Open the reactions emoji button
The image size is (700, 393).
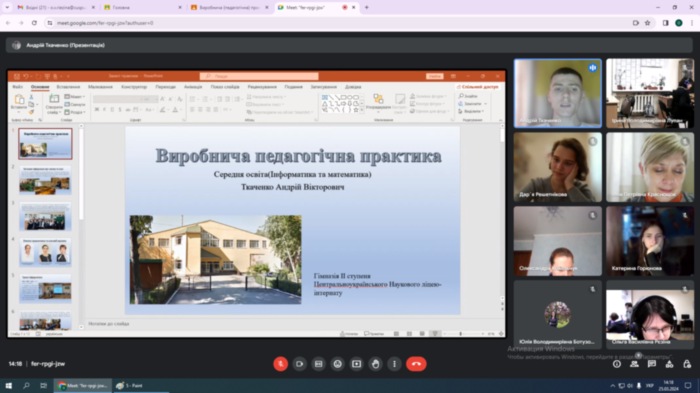coord(338,364)
